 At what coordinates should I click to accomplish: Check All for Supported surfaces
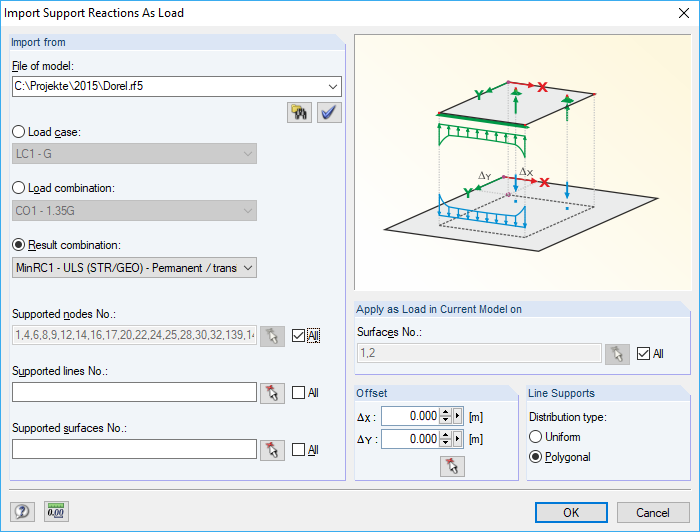(x=298, y=450)
